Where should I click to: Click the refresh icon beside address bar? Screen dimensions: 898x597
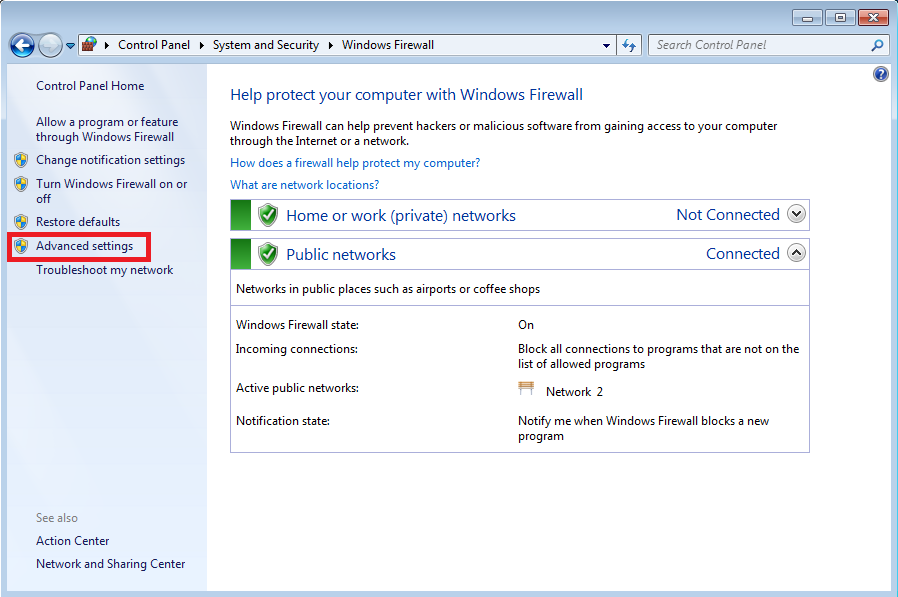pos(629,45)
